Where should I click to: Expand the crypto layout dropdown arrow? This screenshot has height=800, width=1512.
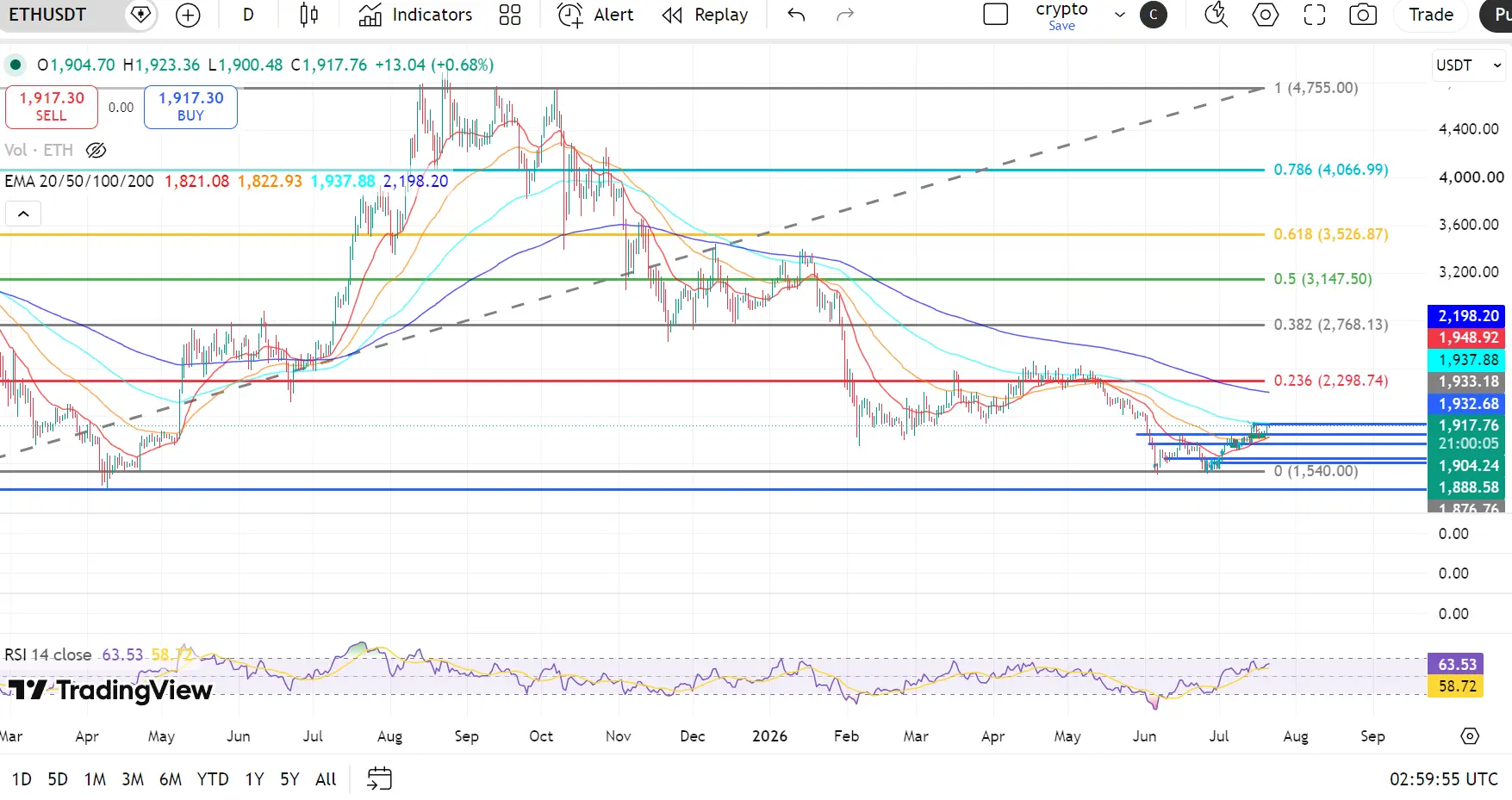[1119, 15]
